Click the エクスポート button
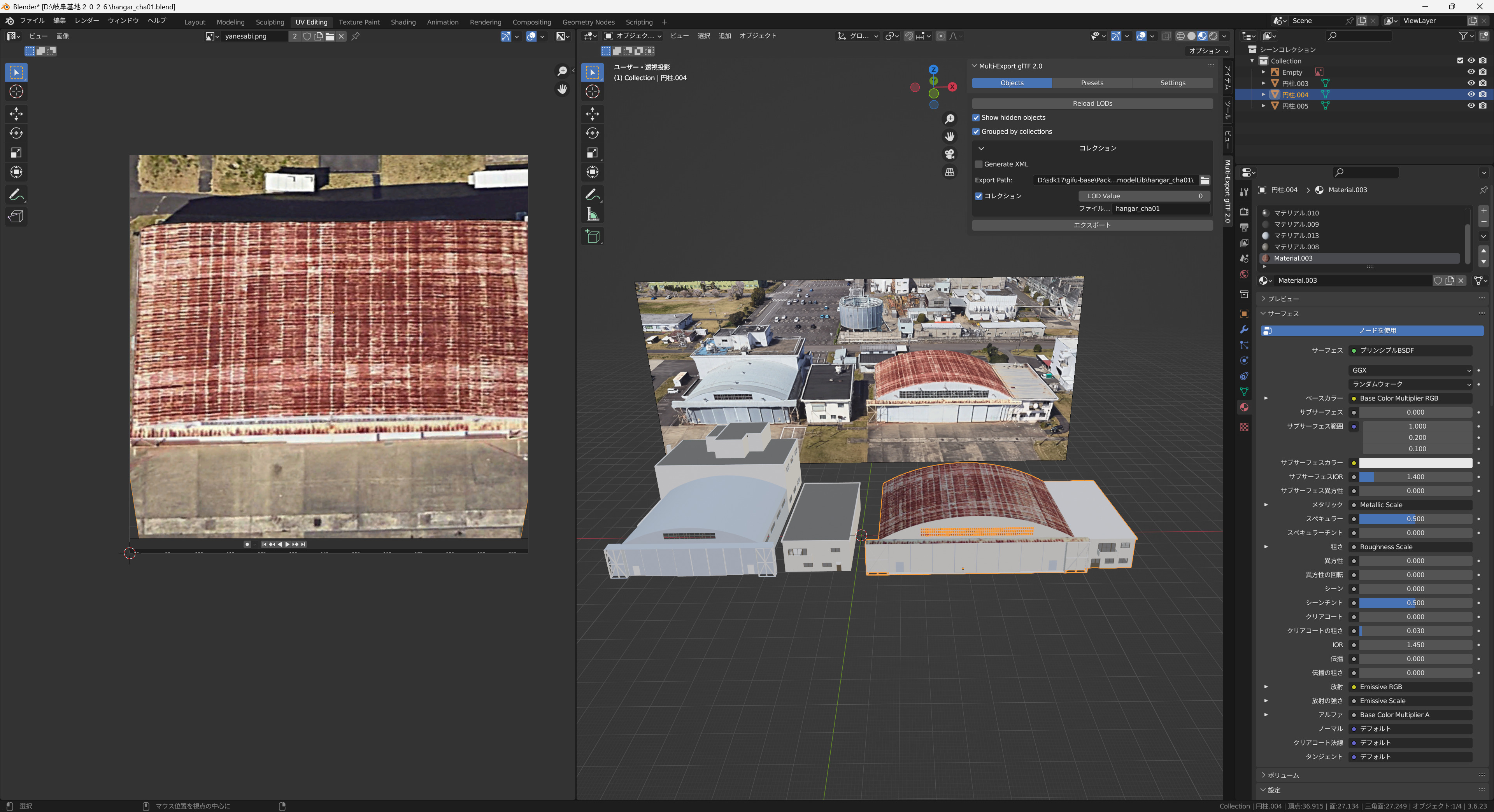The width and height of the screenshot is (1494, 812). [x=1092, y=225]
